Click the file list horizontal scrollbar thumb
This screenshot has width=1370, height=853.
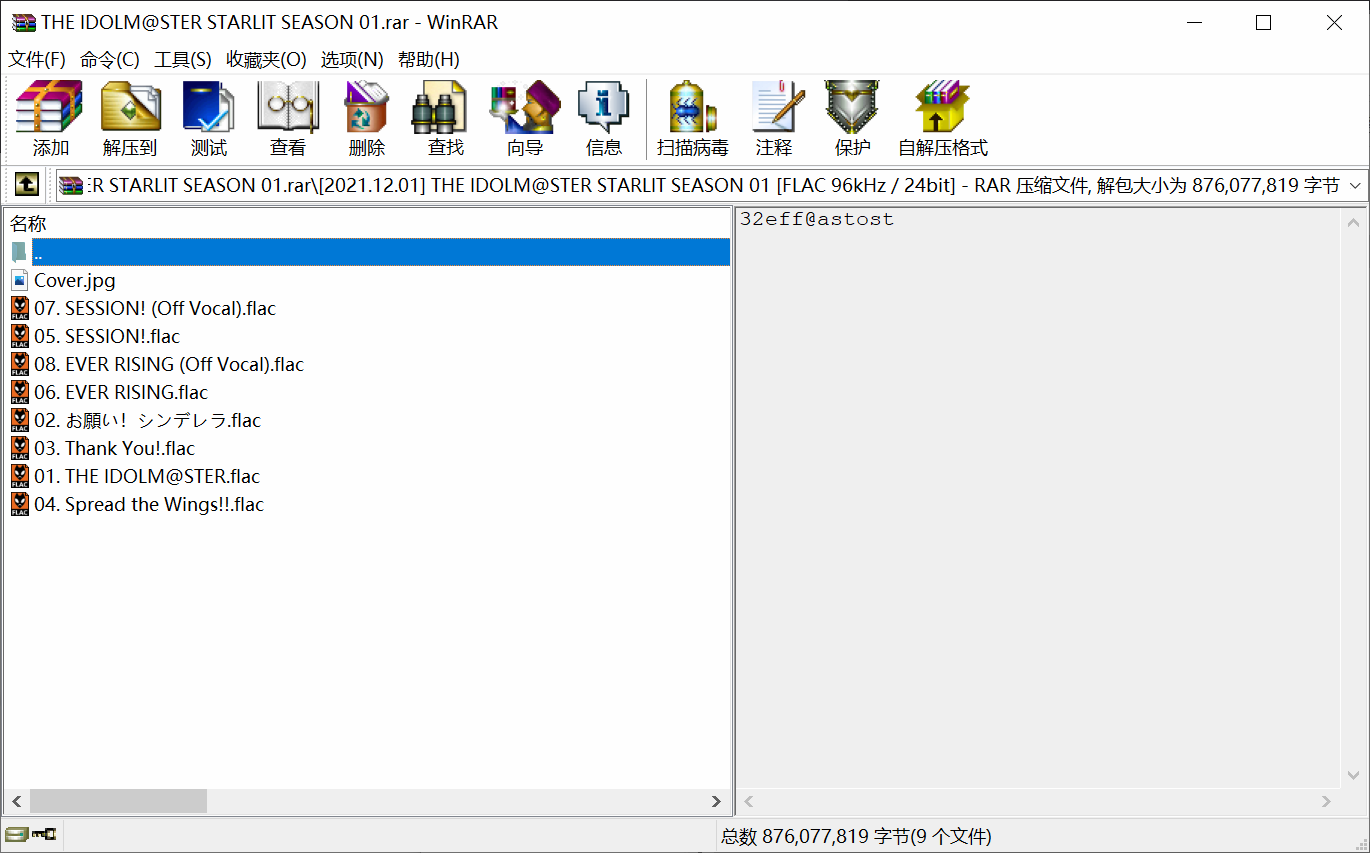[118, 801]
